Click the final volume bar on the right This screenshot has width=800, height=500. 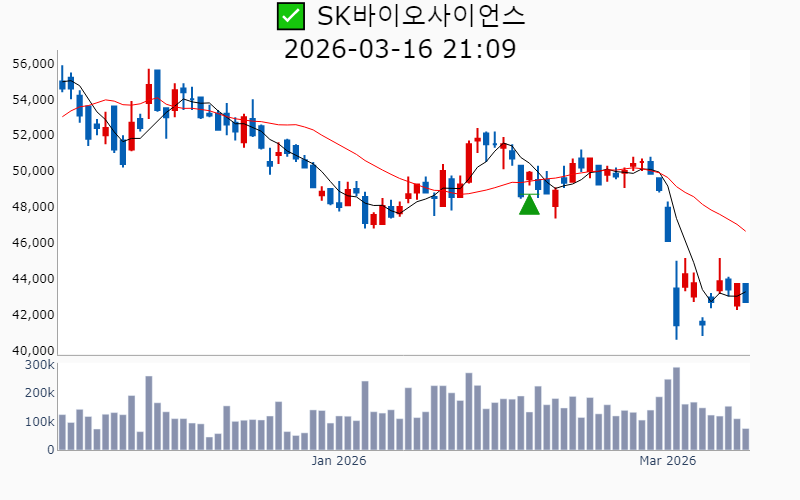click(745, 439)
